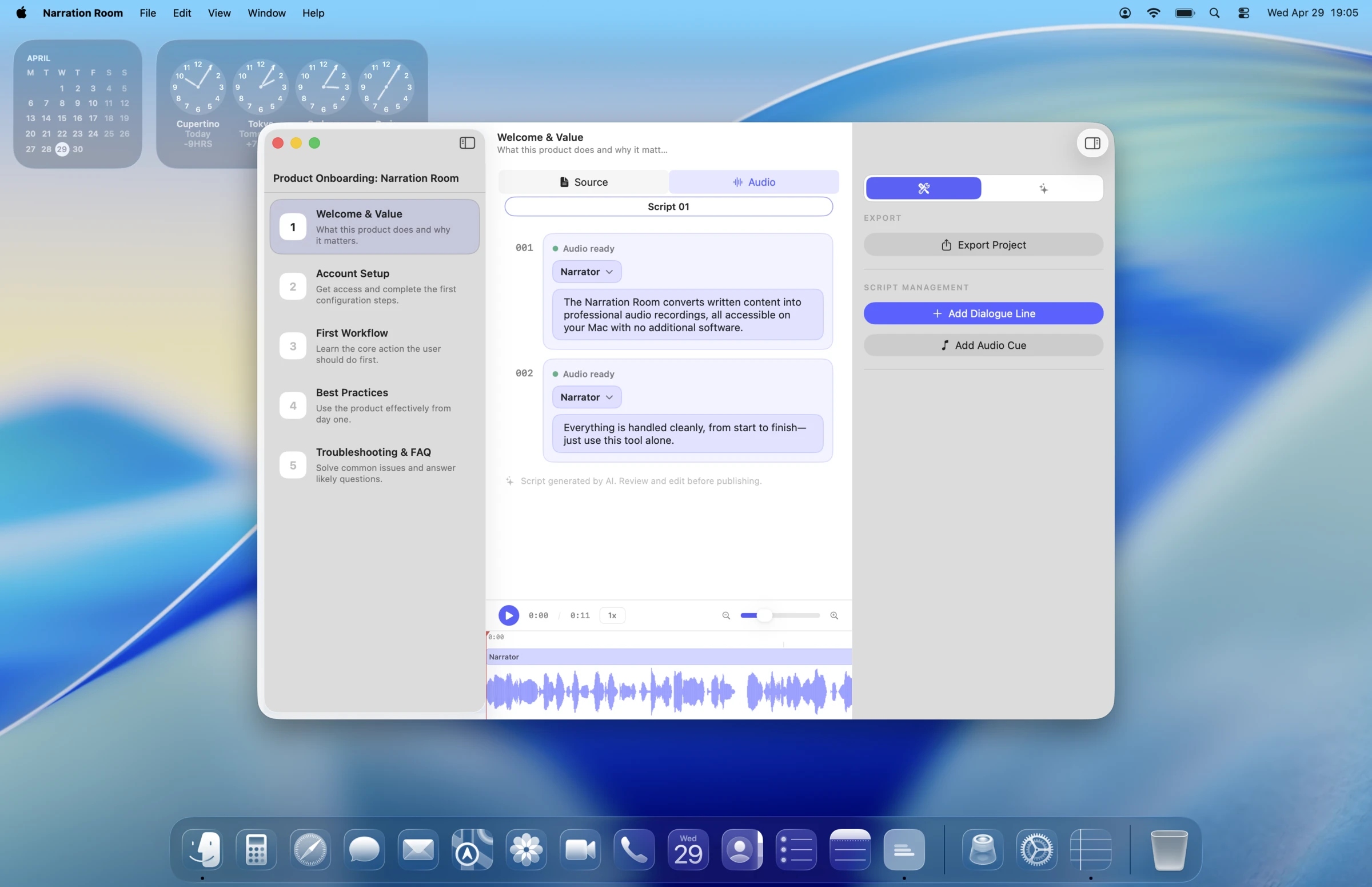
Task: Open the View menu
Action: tap(220, 13)
